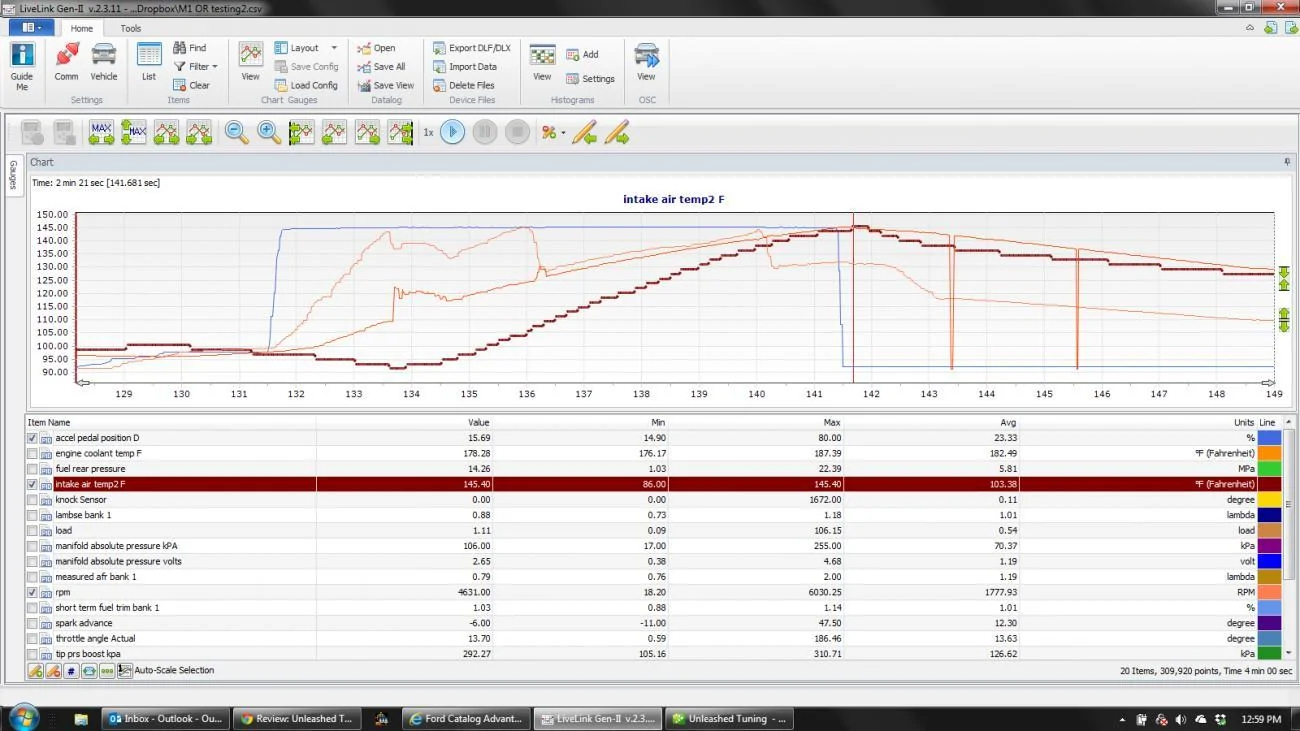Click the yellow swatch for knock Sensor
The width and height of the screenshot is (1300, 731).
coord(1268,500)
